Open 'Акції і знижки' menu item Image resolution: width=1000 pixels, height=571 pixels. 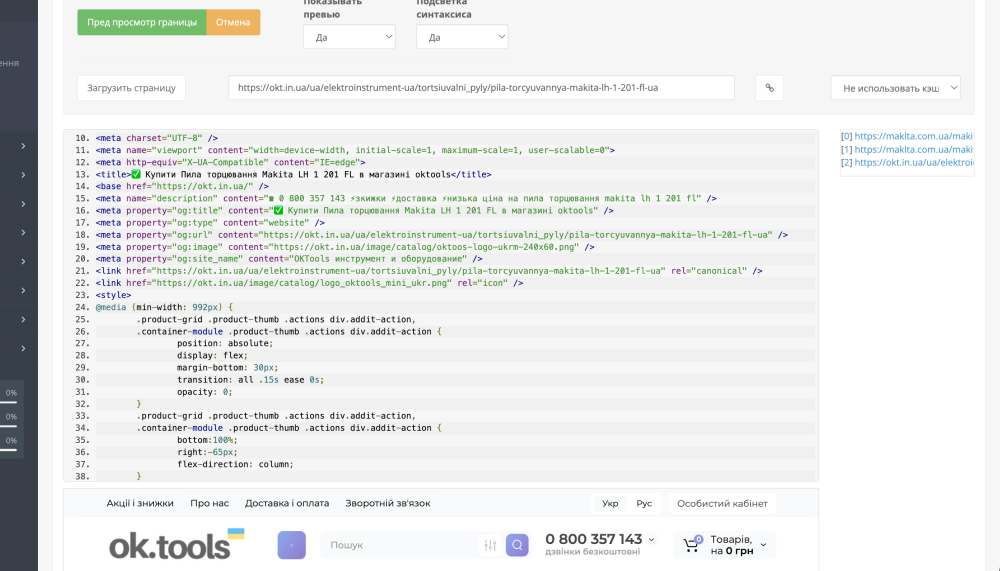pyautogui.click(x=140, y=503)
